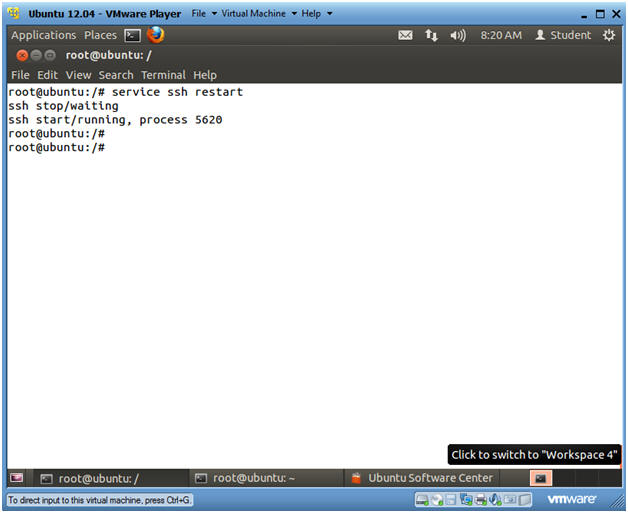This screenshot has height=513, width=628.
Task: Click the show desktop icon in bottom panel
Action: coord(17,478)
